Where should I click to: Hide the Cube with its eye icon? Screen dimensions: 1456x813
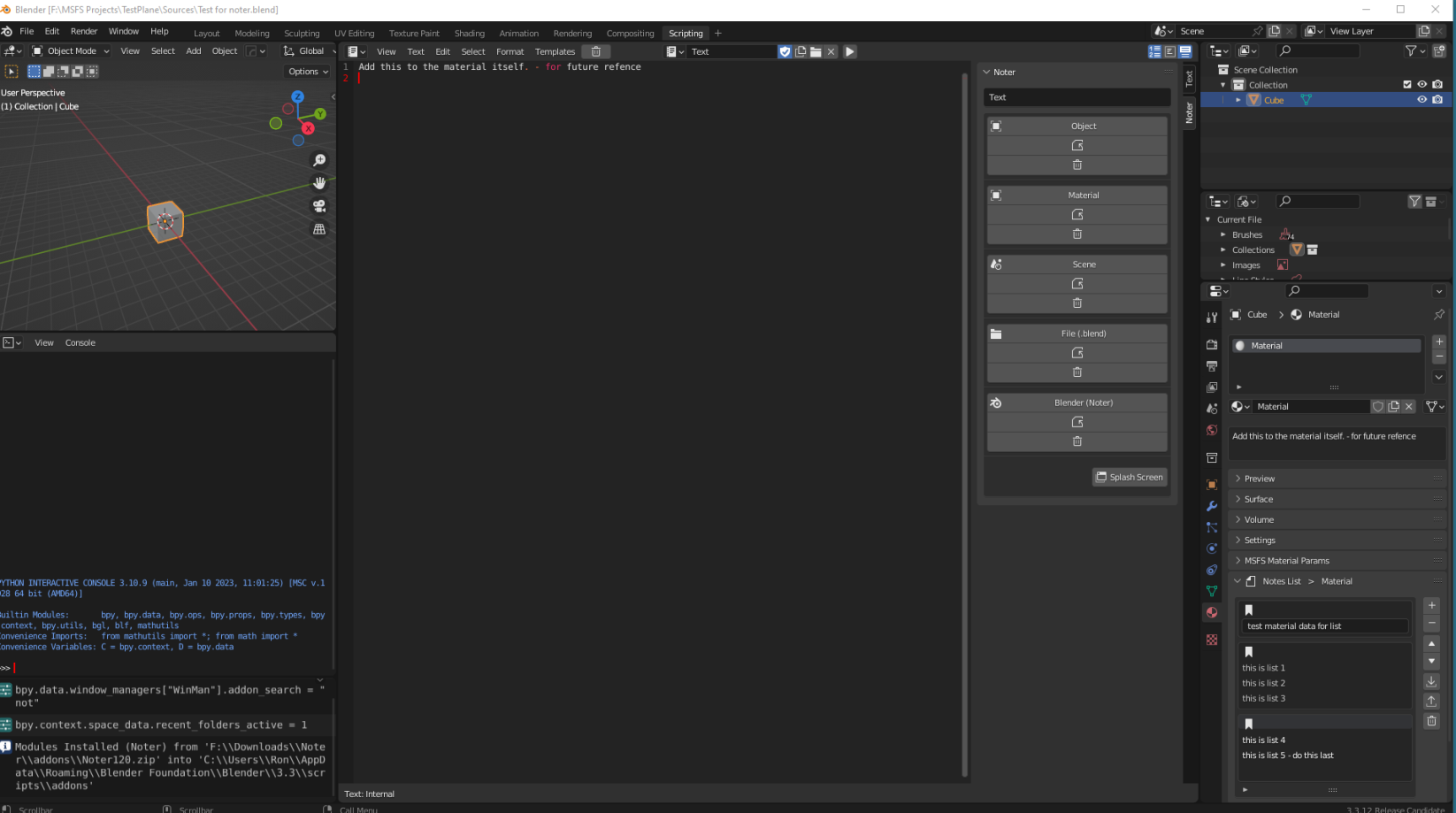pos(1422,100)
